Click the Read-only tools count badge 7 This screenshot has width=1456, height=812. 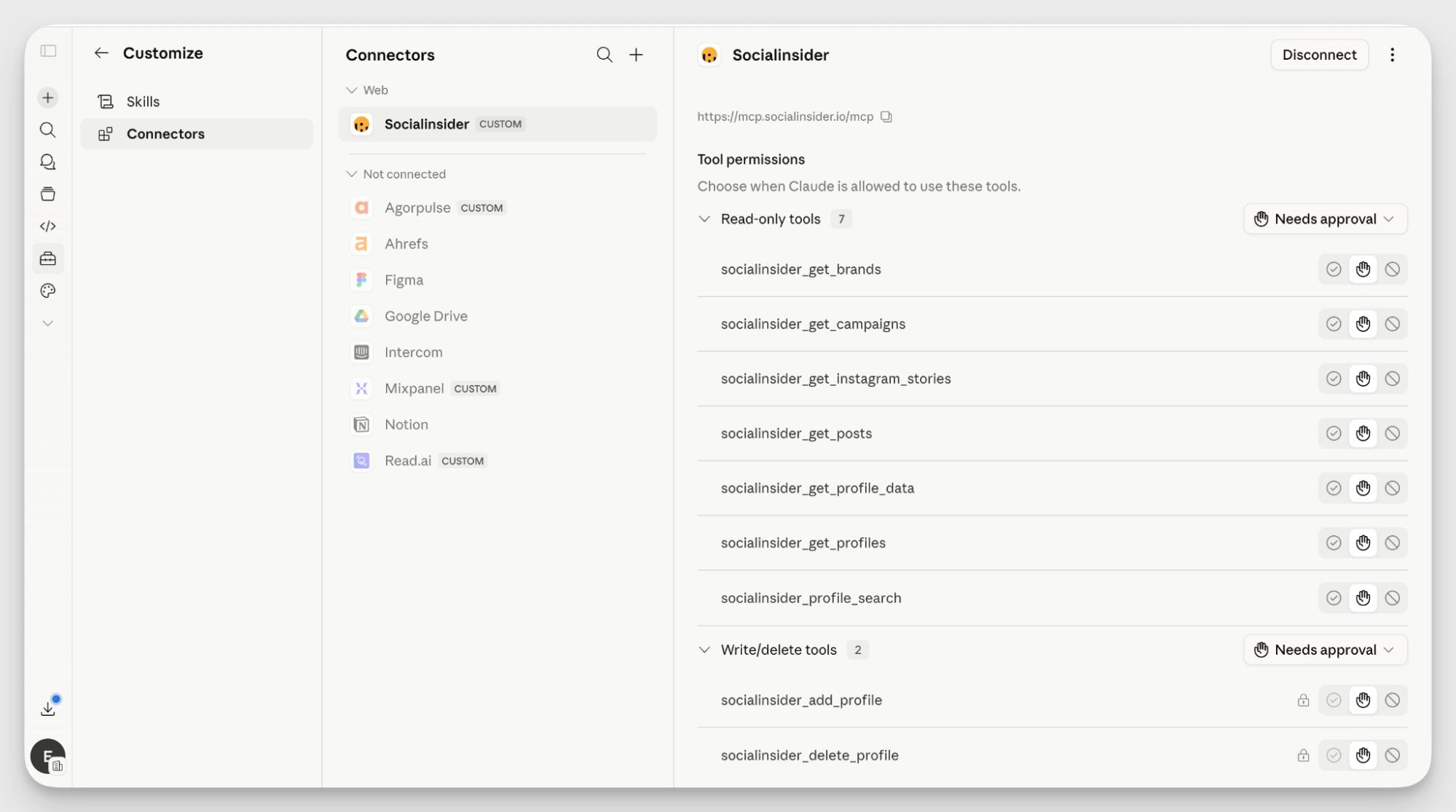(x=841, y=219)
